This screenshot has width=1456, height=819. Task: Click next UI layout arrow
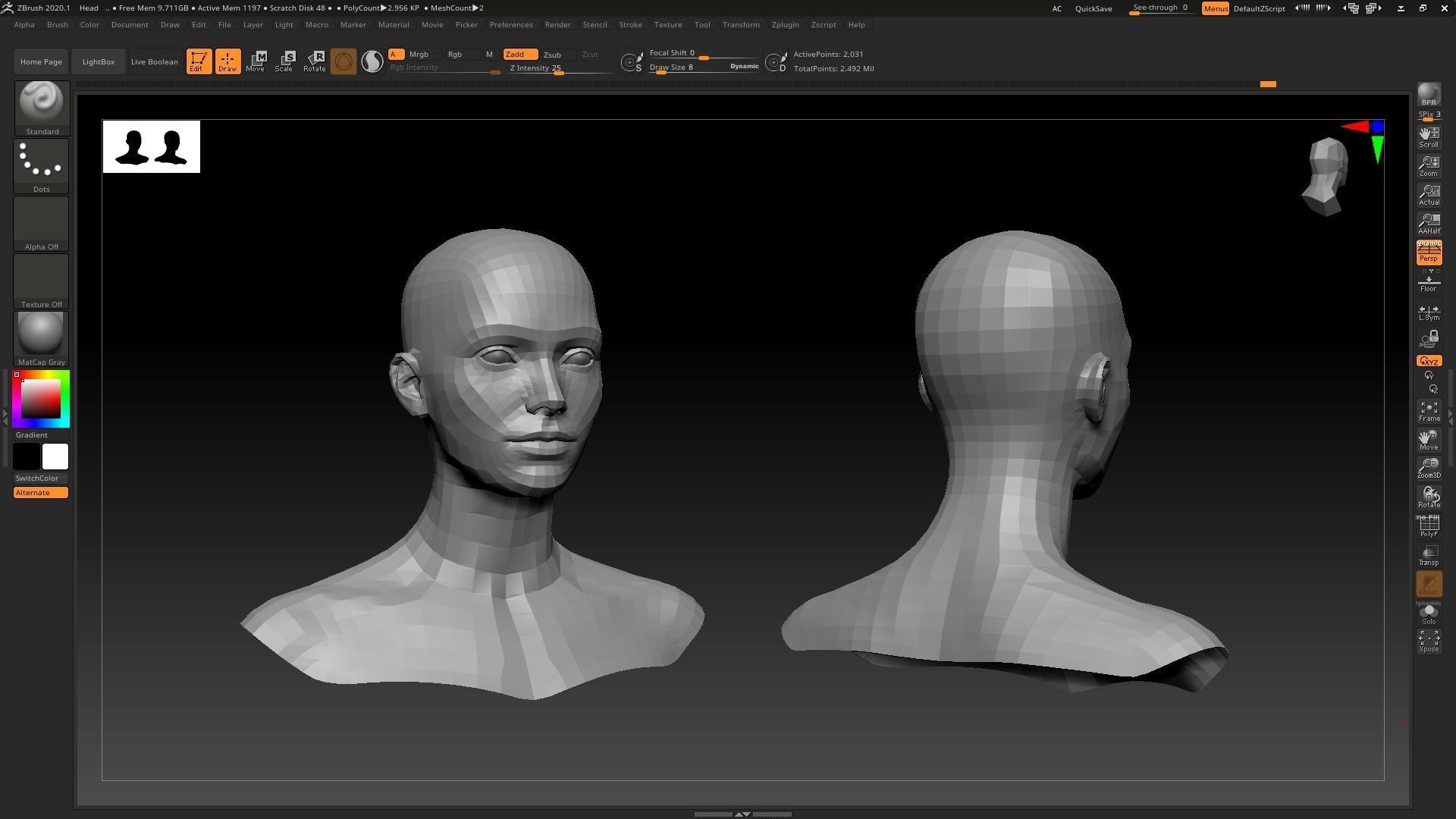pyautogui.click(x=1323, y=8)
